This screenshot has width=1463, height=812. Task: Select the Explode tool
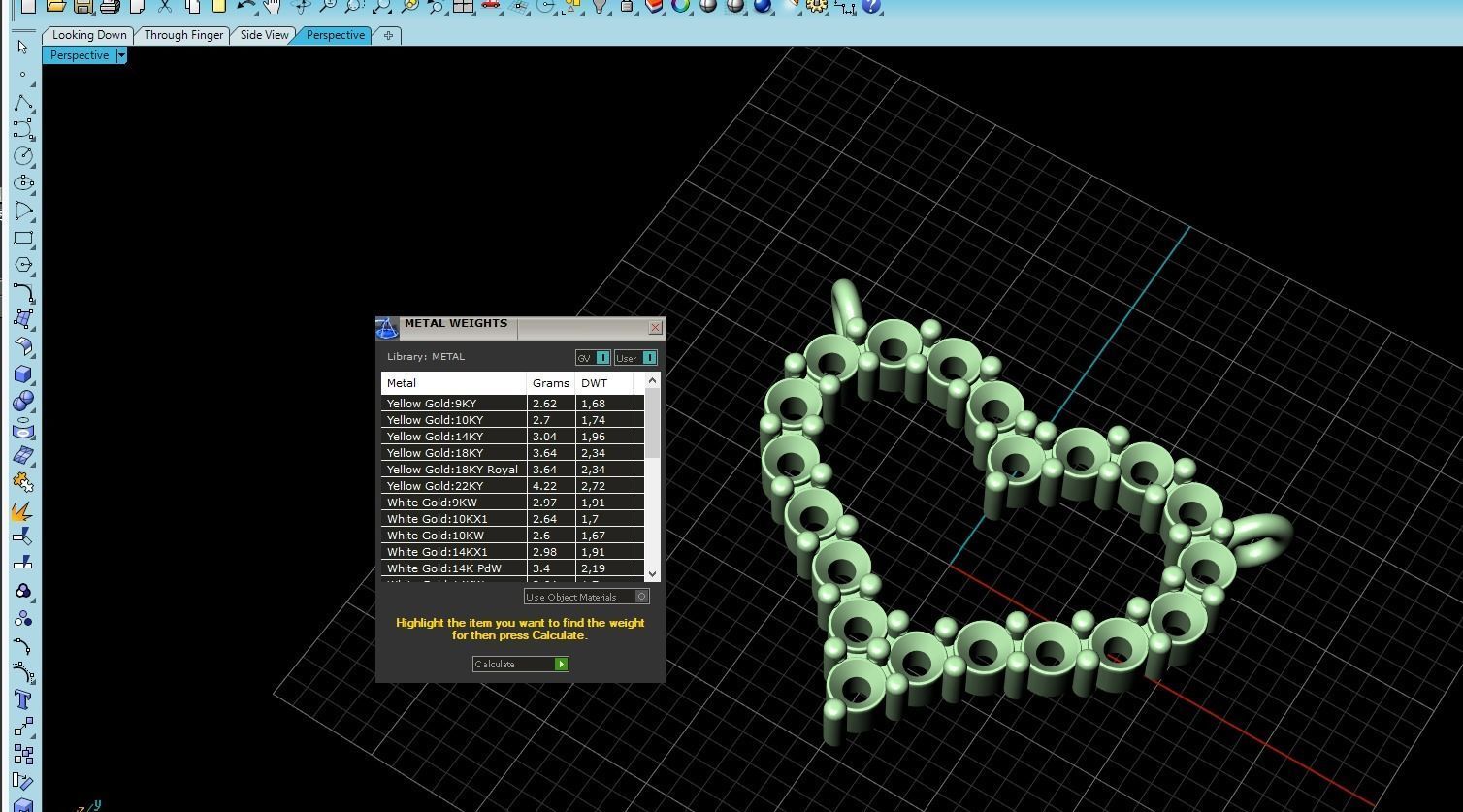pyautogui.click(x=23, y=509)
